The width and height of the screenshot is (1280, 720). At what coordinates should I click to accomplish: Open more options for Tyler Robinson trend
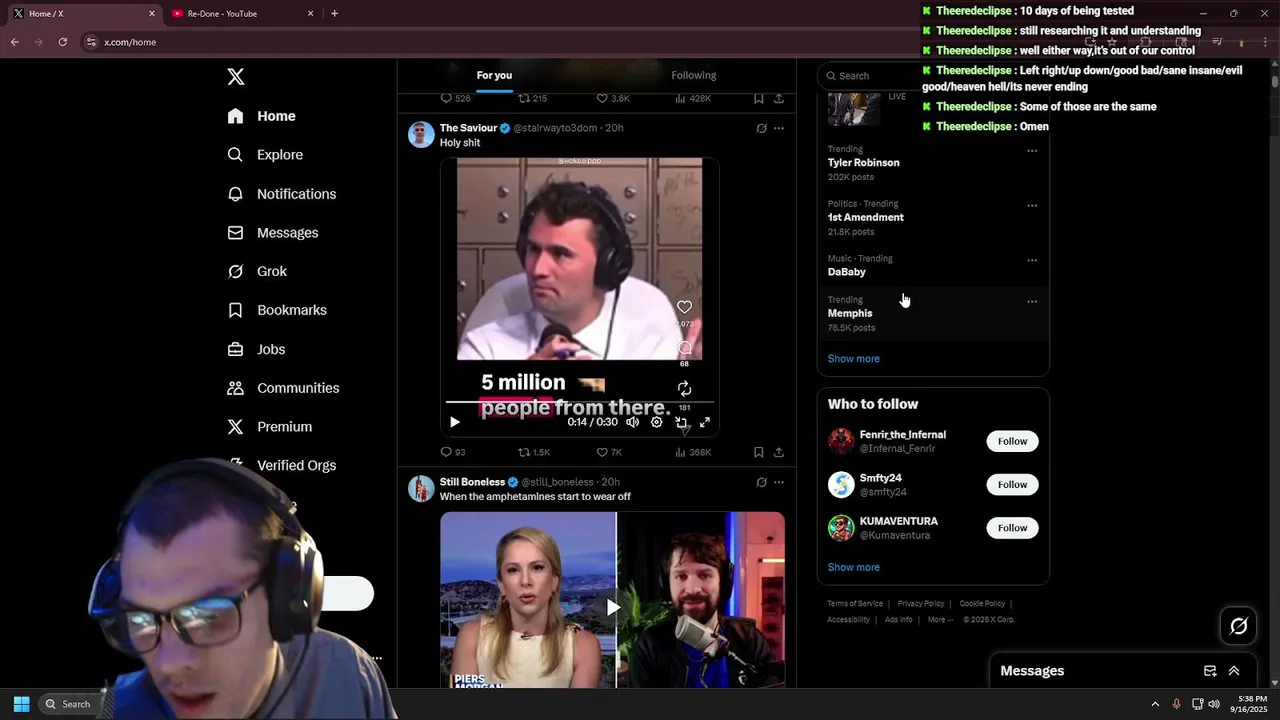pos(1032,151)
